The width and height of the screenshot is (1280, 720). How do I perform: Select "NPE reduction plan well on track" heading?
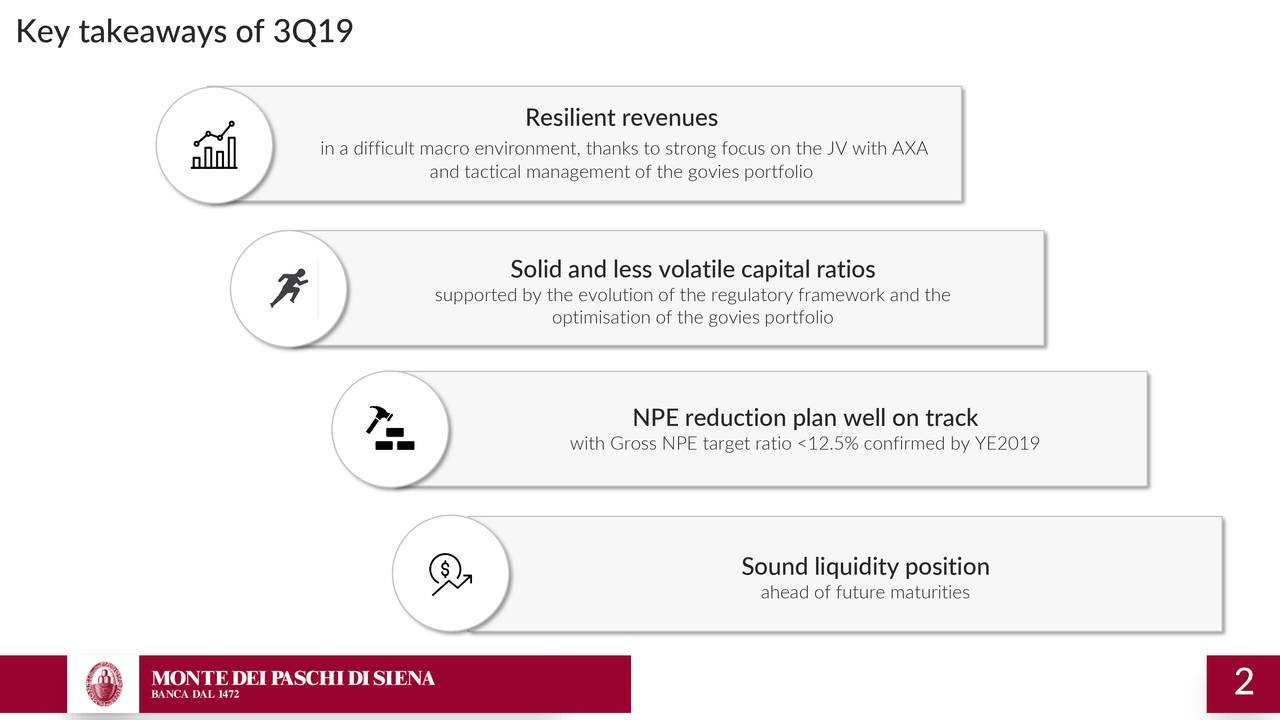(x=804, y=417)
